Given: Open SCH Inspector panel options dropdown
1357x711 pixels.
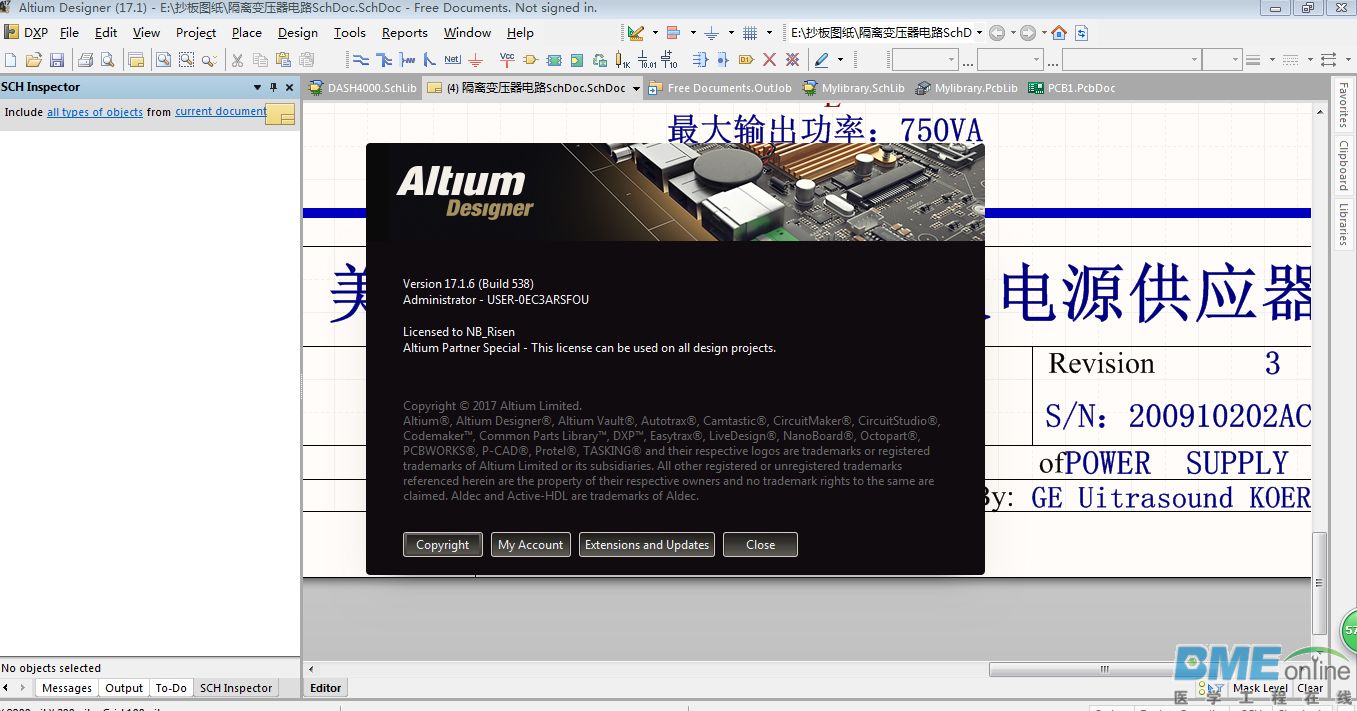Looking at the screenshot, I should coord(257,87).
